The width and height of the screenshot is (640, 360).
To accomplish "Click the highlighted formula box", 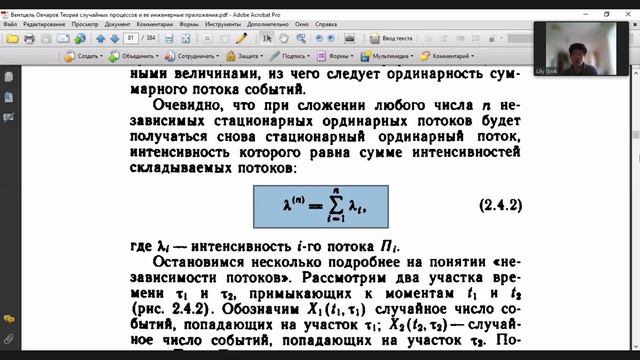I will pyautogui.click(x=321, y=207).
